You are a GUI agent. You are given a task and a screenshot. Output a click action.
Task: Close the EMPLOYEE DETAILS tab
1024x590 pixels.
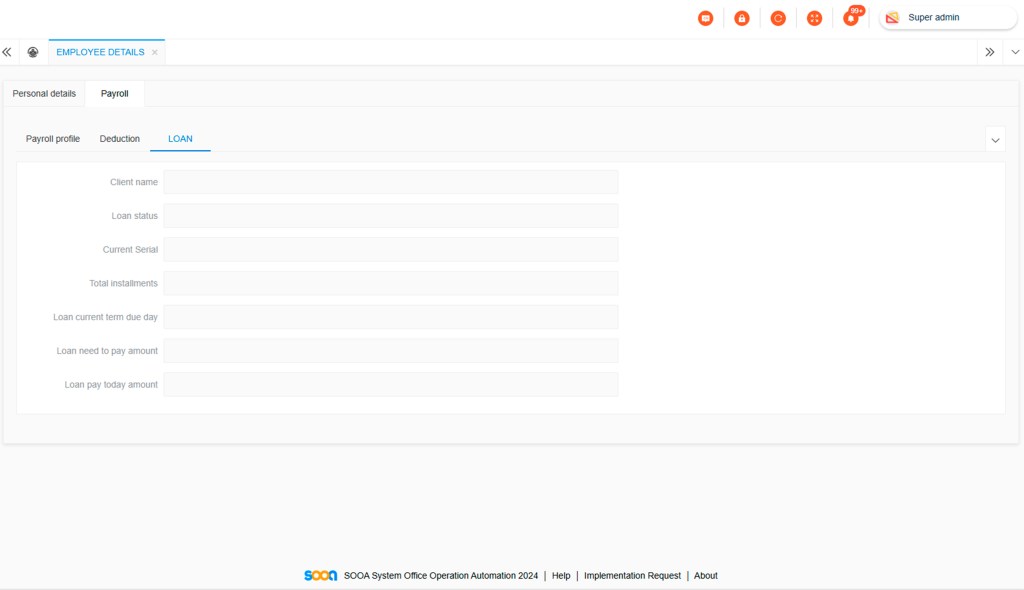(155, 52)
